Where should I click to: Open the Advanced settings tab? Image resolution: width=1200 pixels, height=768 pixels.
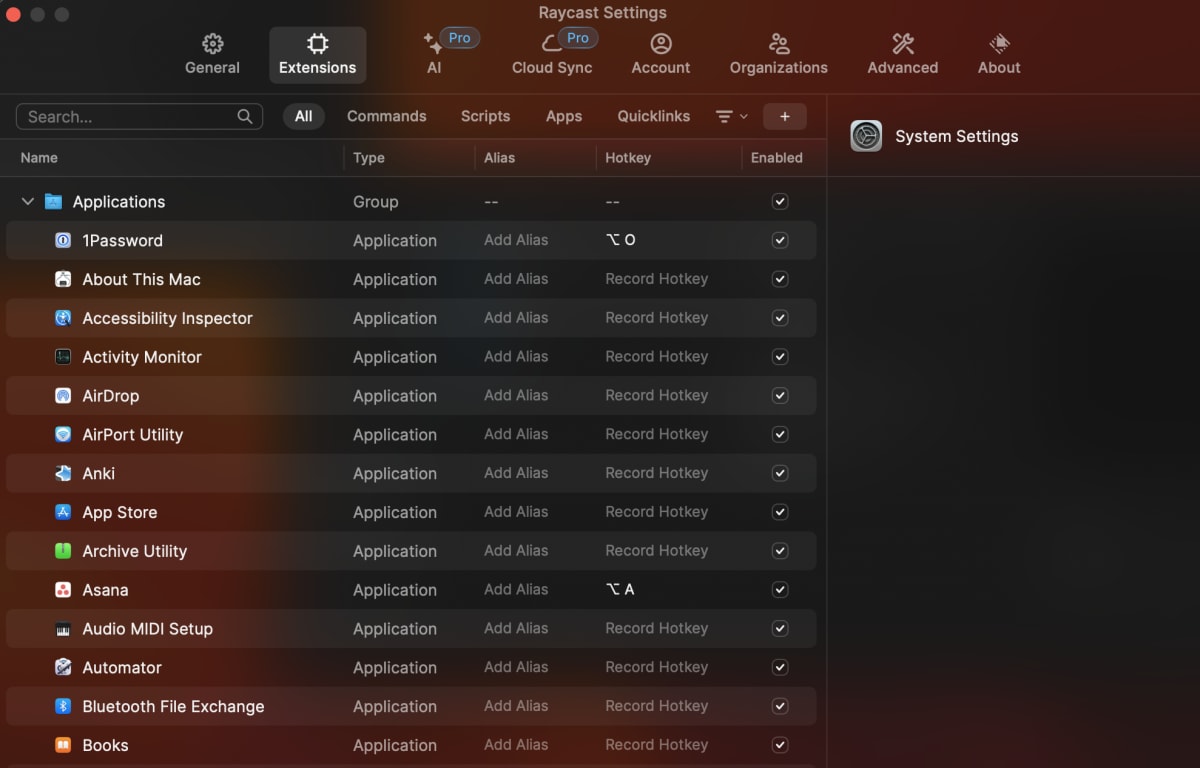click(903, 55)
